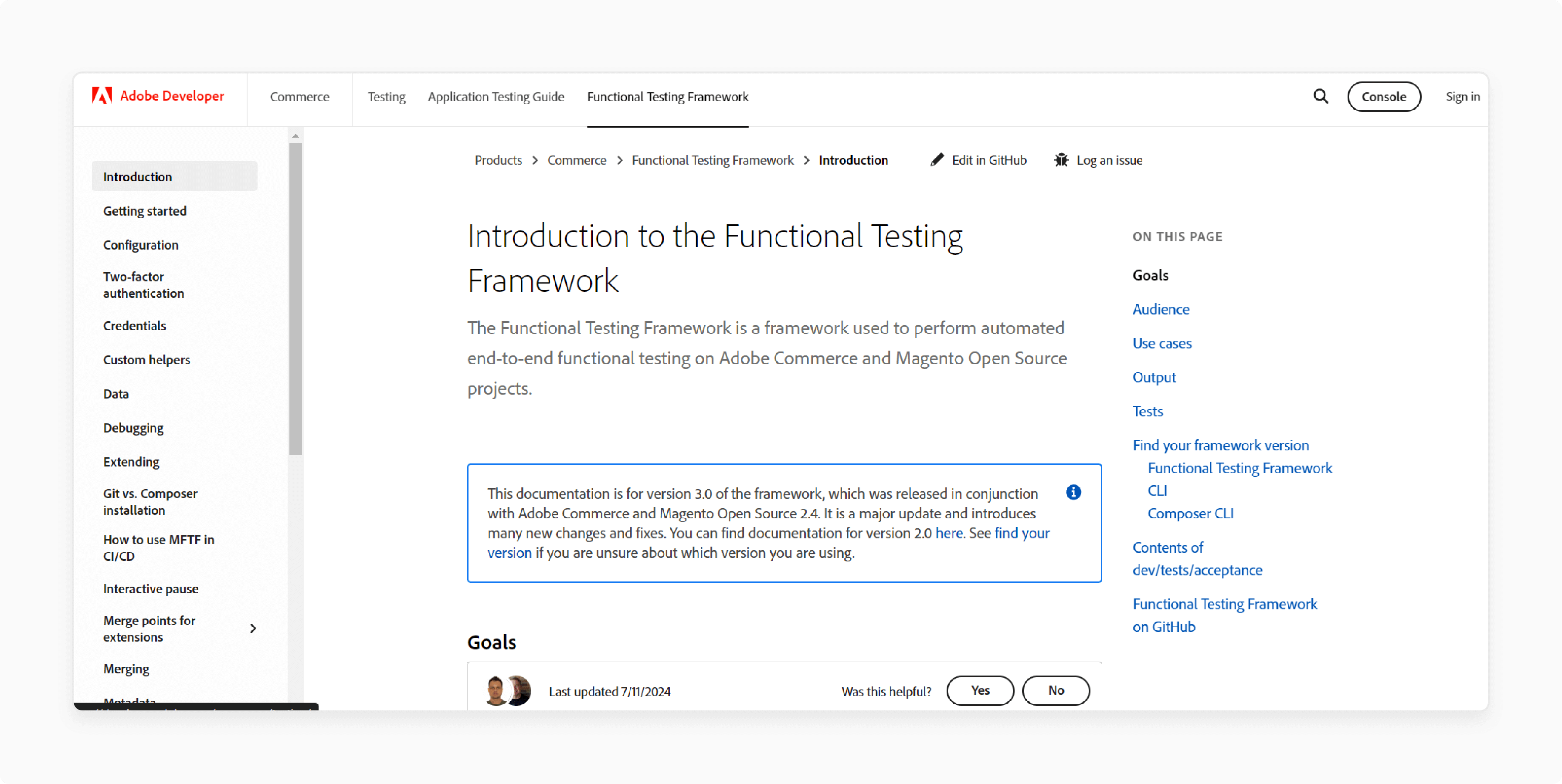Image resolution: width=1562 pixels, height=784 pixels.
Task: Jump to Find your framework version
Action: 1220,445
